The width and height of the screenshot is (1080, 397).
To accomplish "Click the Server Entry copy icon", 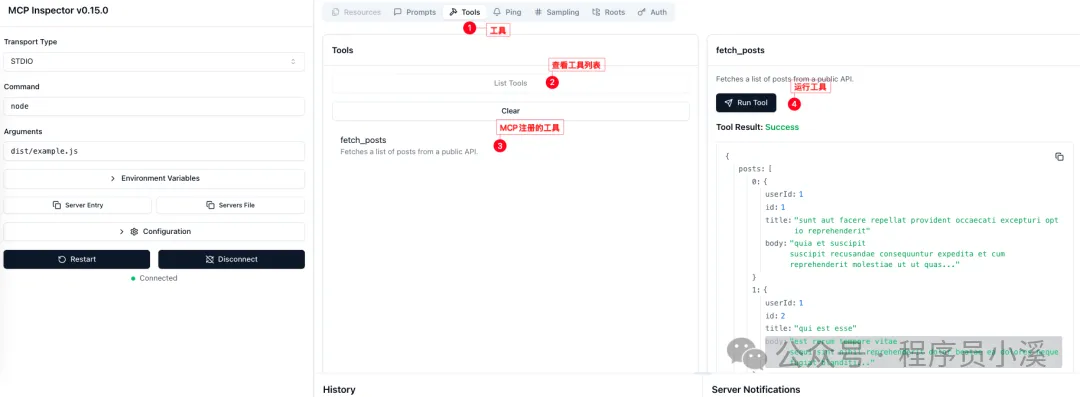I will (57, 205).
